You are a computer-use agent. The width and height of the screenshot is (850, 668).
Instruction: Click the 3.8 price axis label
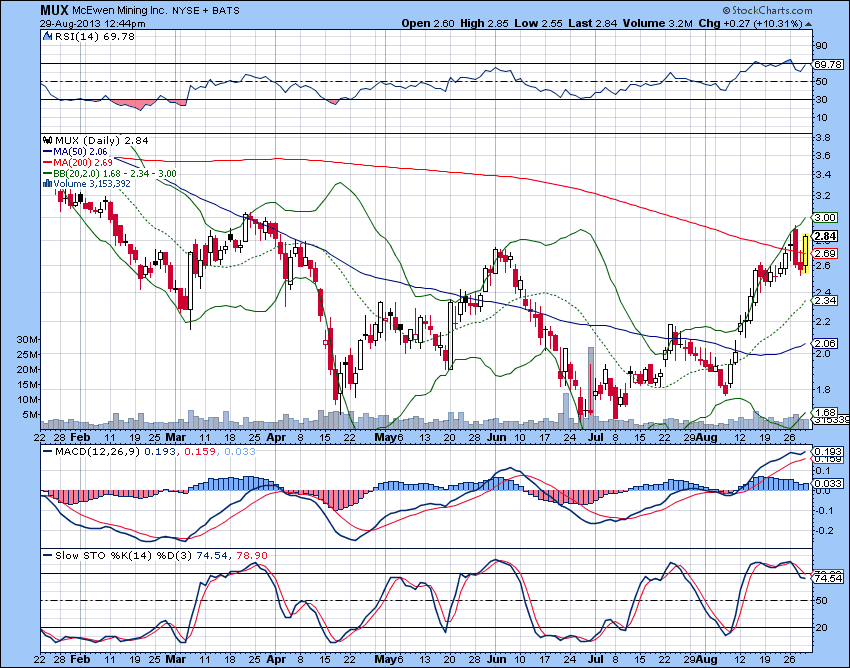tap(822, 137)
